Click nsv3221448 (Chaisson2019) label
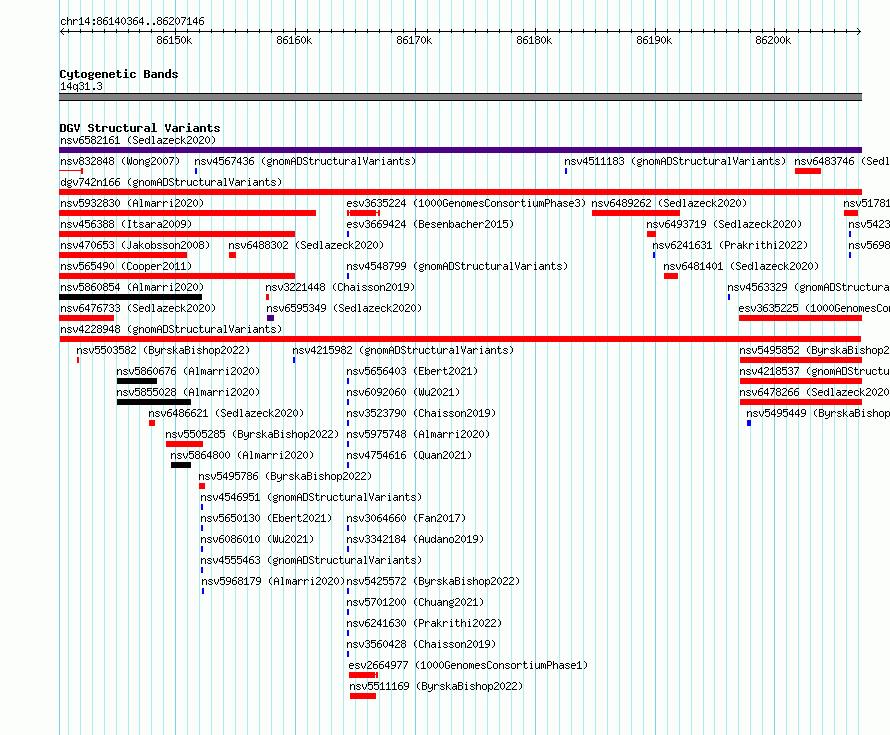890x735 pixels. [340, 287]
